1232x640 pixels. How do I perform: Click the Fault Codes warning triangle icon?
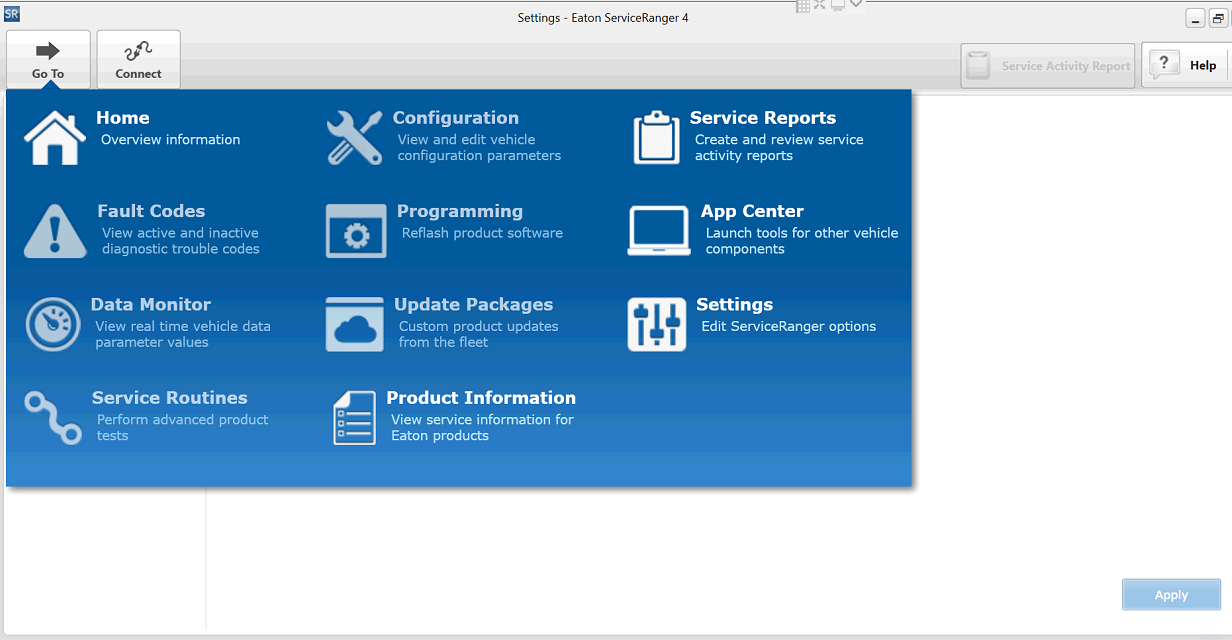pyautogui.click(x=55, y=231)
